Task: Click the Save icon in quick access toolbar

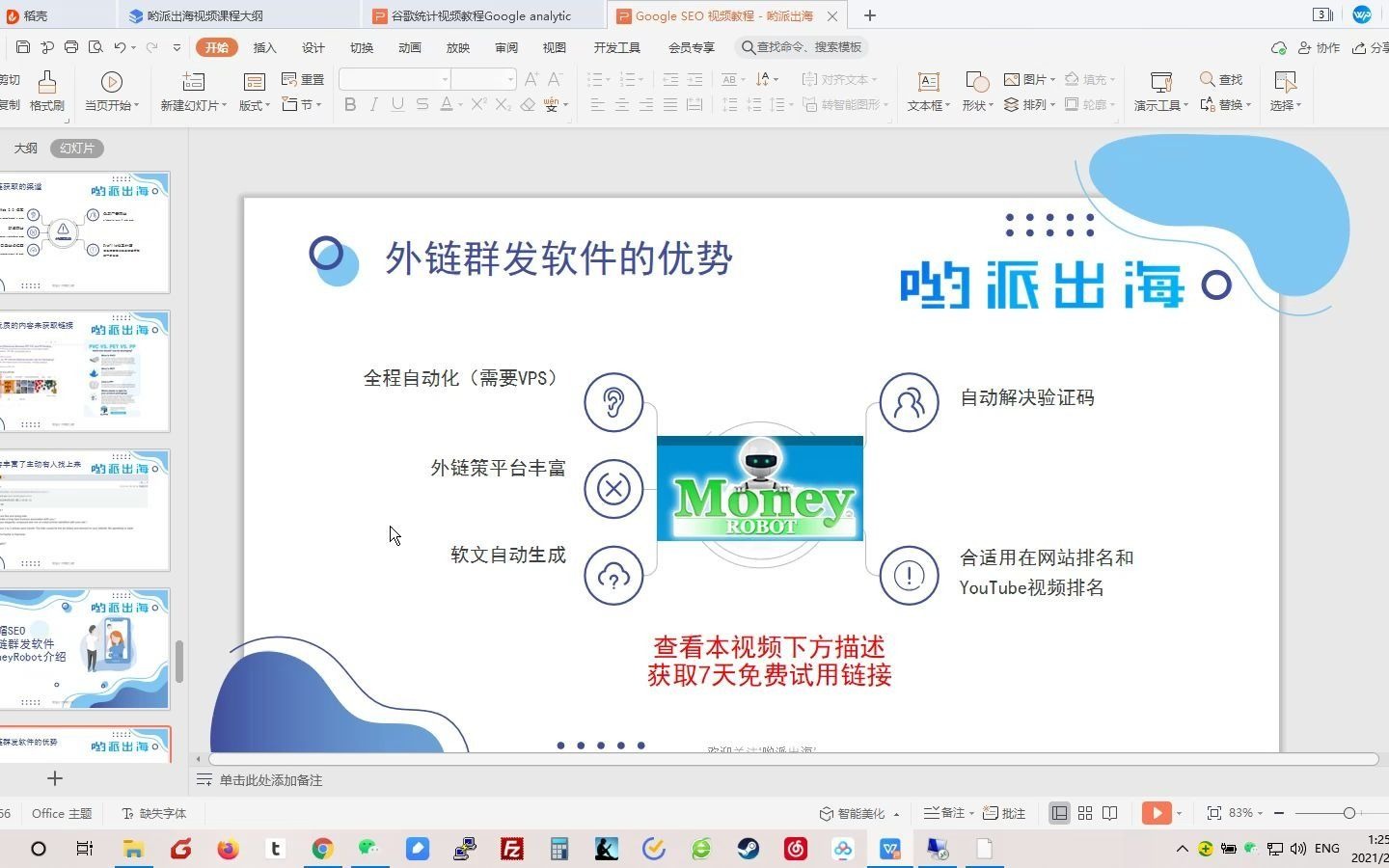Action: tap(23, 47)
